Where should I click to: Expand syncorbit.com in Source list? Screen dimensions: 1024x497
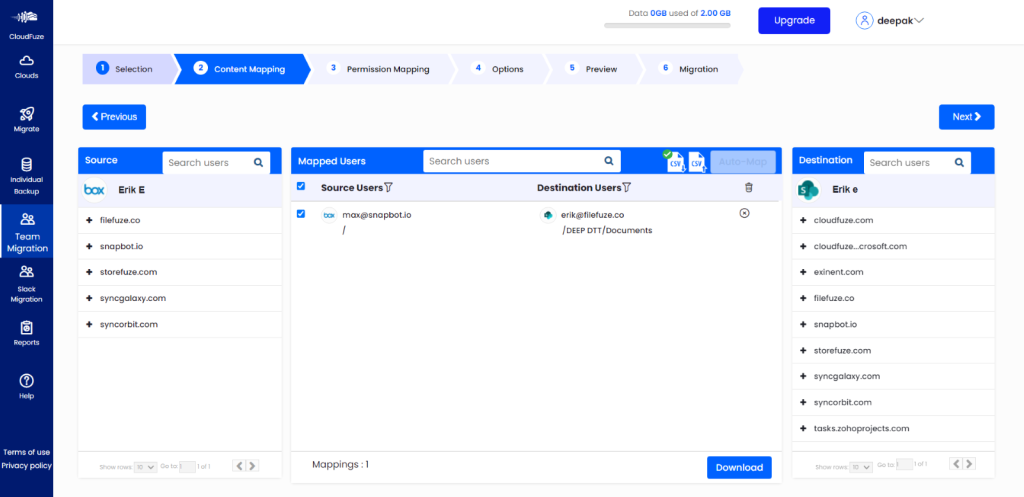(x=89, y=324)
